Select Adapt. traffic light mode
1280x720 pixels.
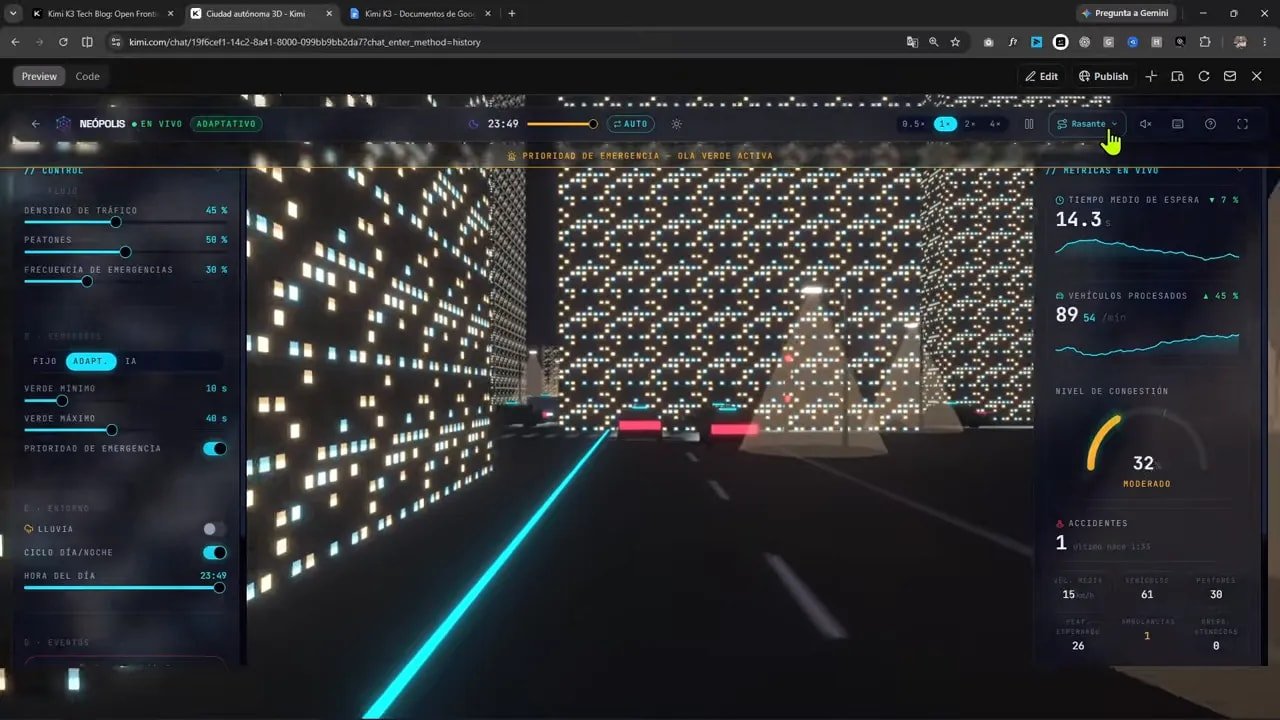pos(91,361)
